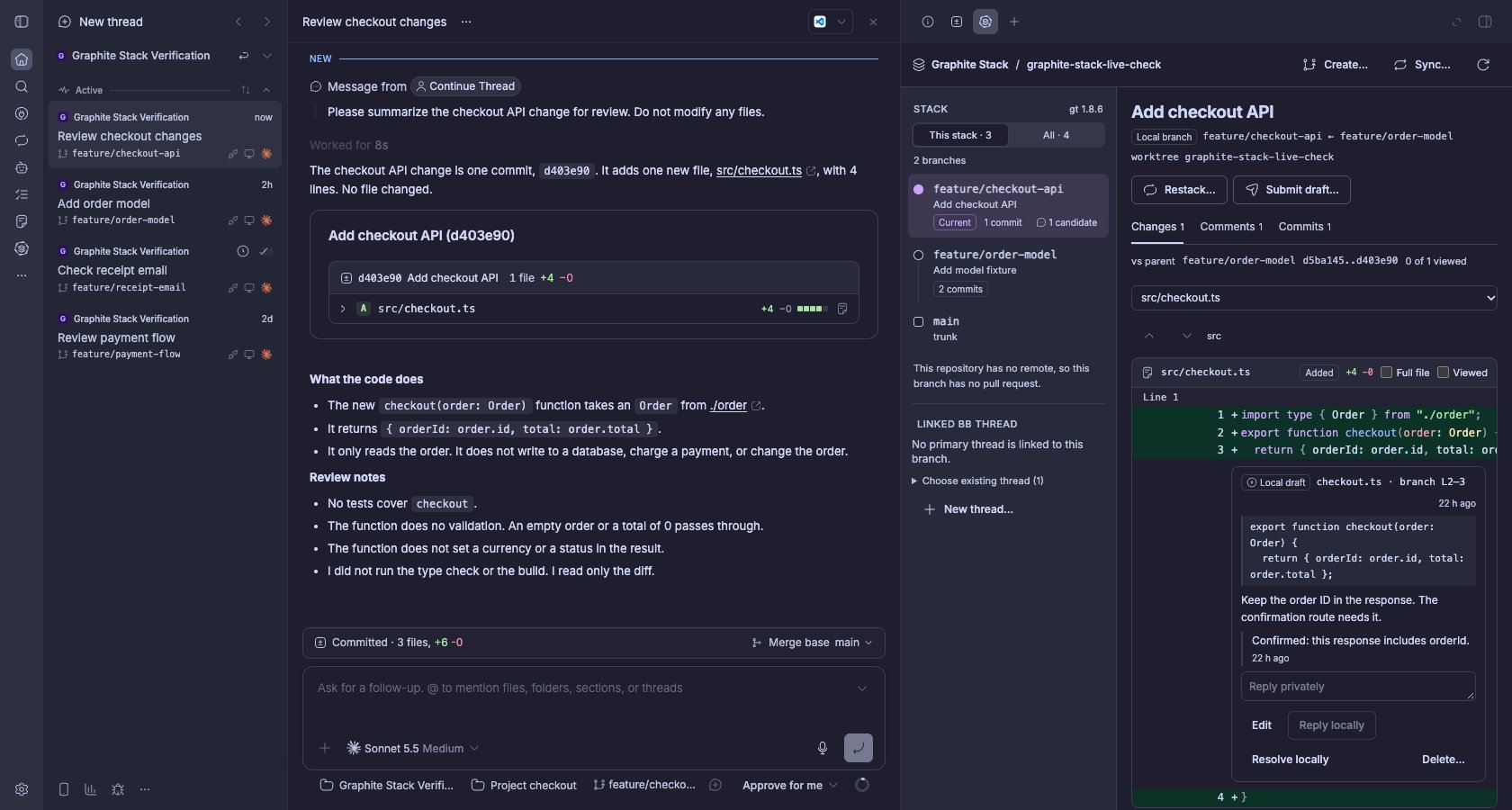Viewport: 1512px width, 810px height.
Task: Click the Submit draft button
Action: click(1291, 190)
